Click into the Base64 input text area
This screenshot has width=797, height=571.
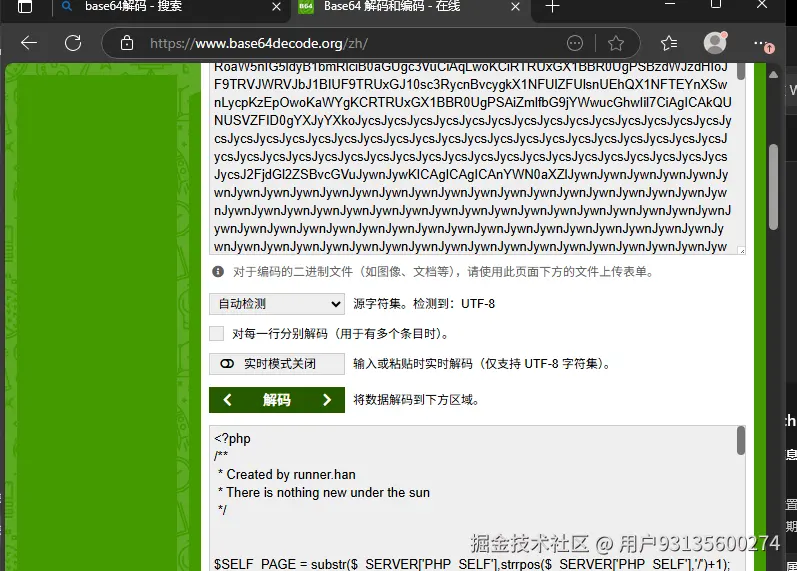[x=473, y=159]
